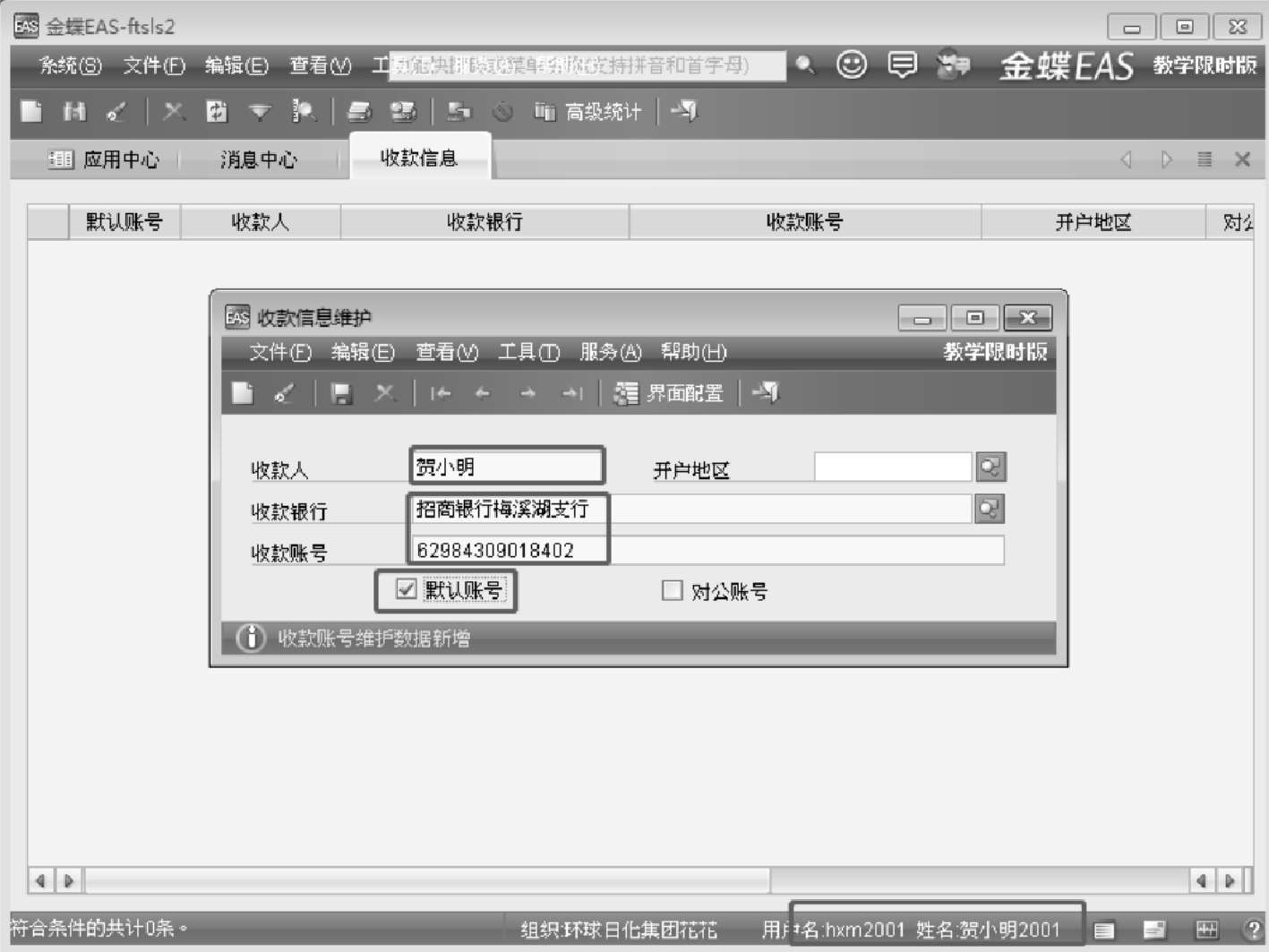Click the menu search box in top bar
This screenshot has width=1269, height=952.
[587, 65]
